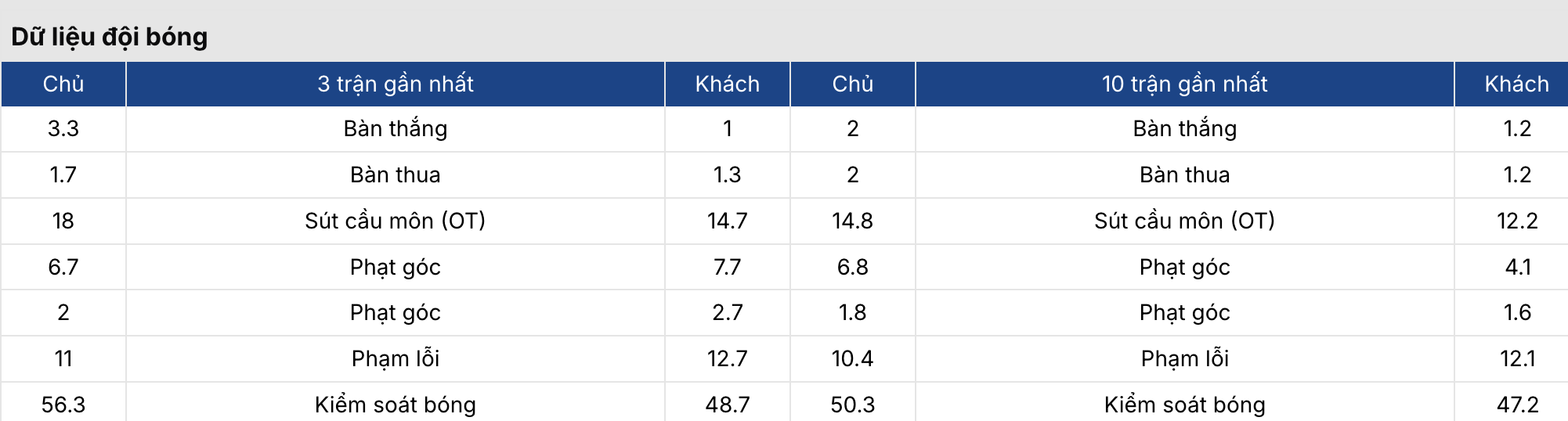This screenshot has height=421, width=1568.
Task: Select "Sút cầu môn (OT)" under 3 trận gần nhất
Action: (395, 221)
